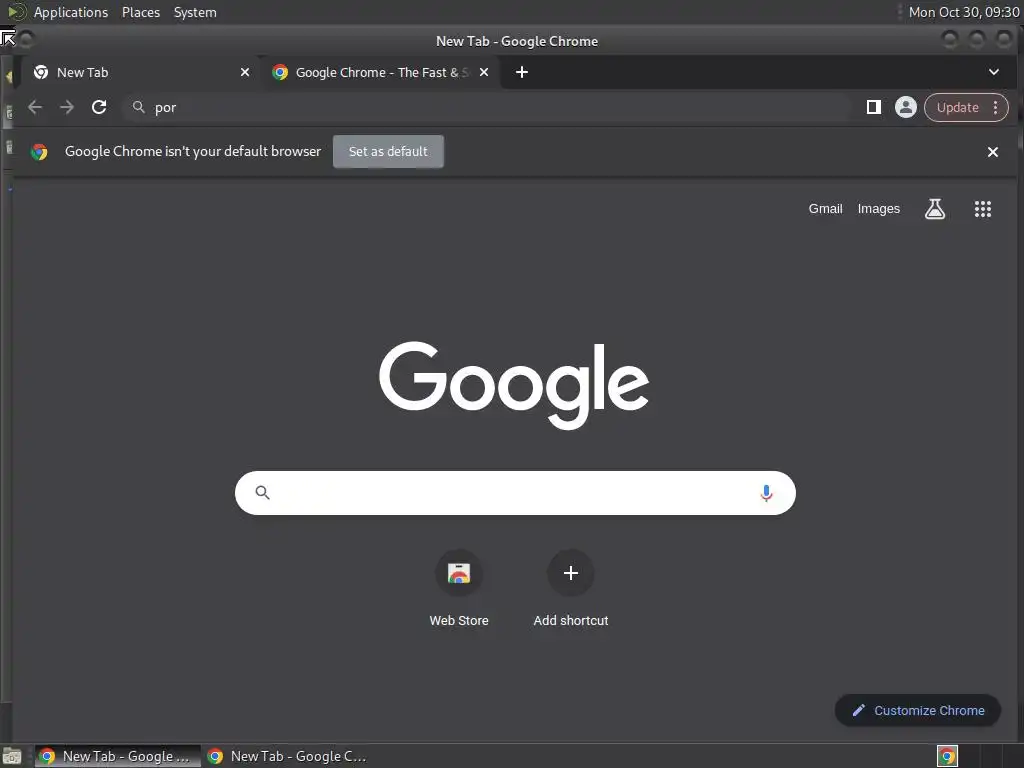The width and height of the screenshot is (1024, 768).
Task: Open the Places menu
Action: click(x=141, y=12)
